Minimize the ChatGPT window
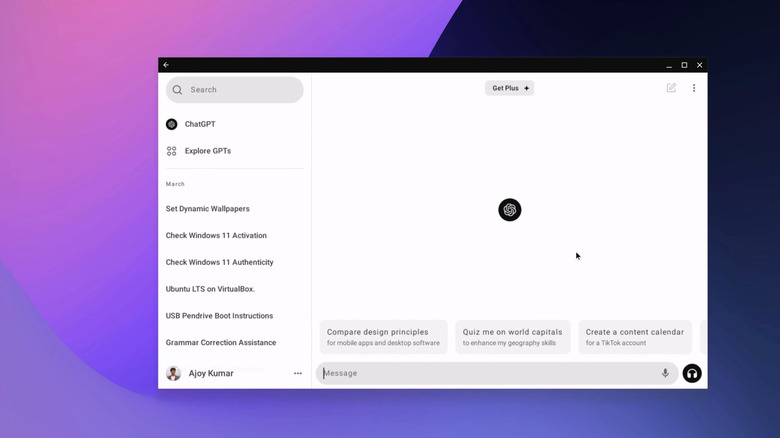 pos(669,65)
